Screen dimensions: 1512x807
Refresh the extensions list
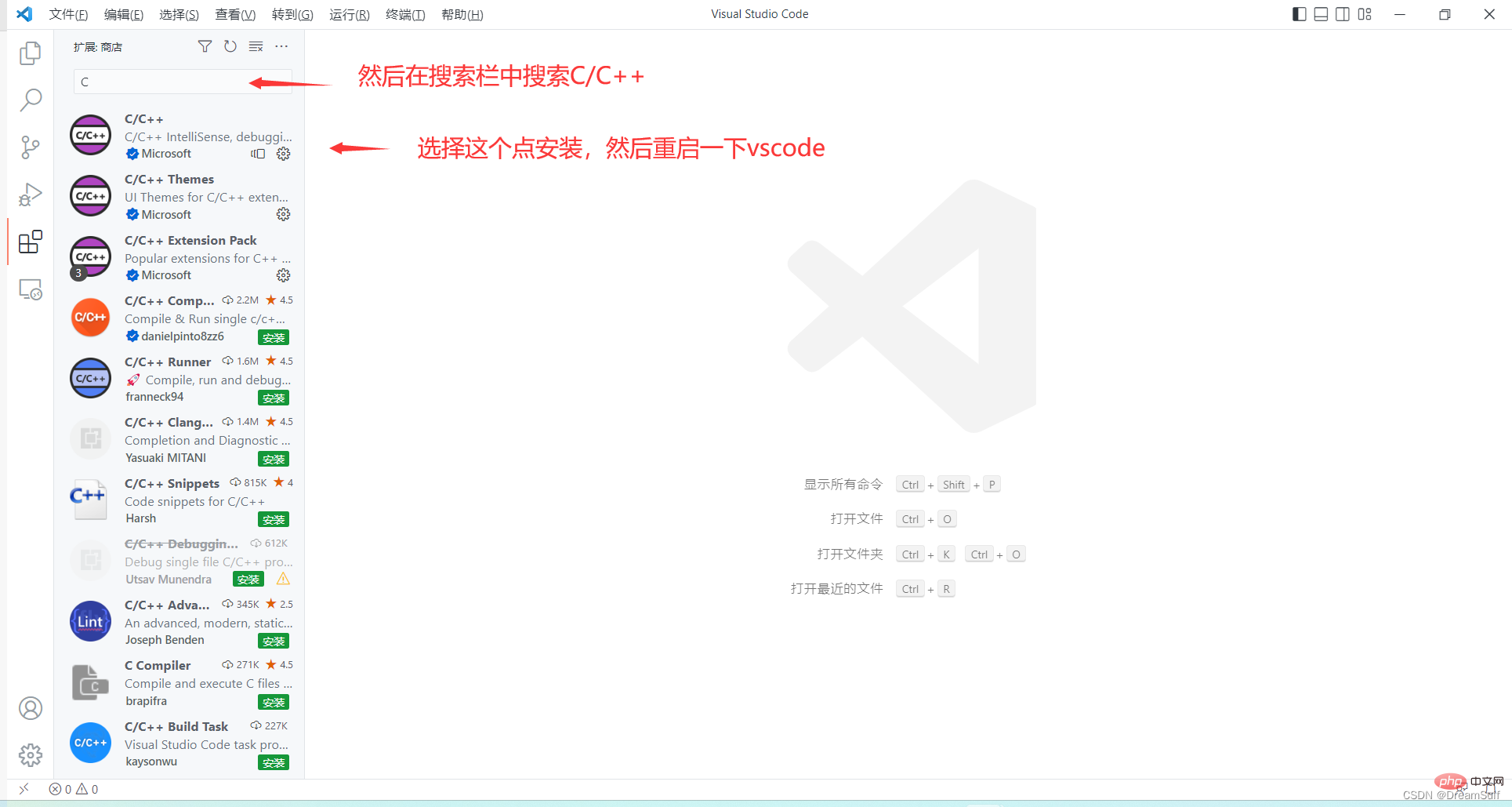230,46
